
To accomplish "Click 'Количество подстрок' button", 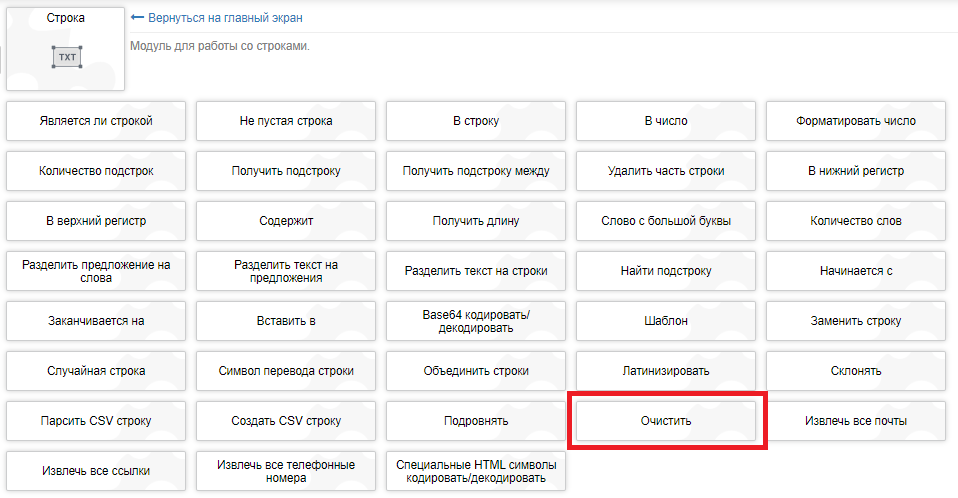I will [96, 171].
